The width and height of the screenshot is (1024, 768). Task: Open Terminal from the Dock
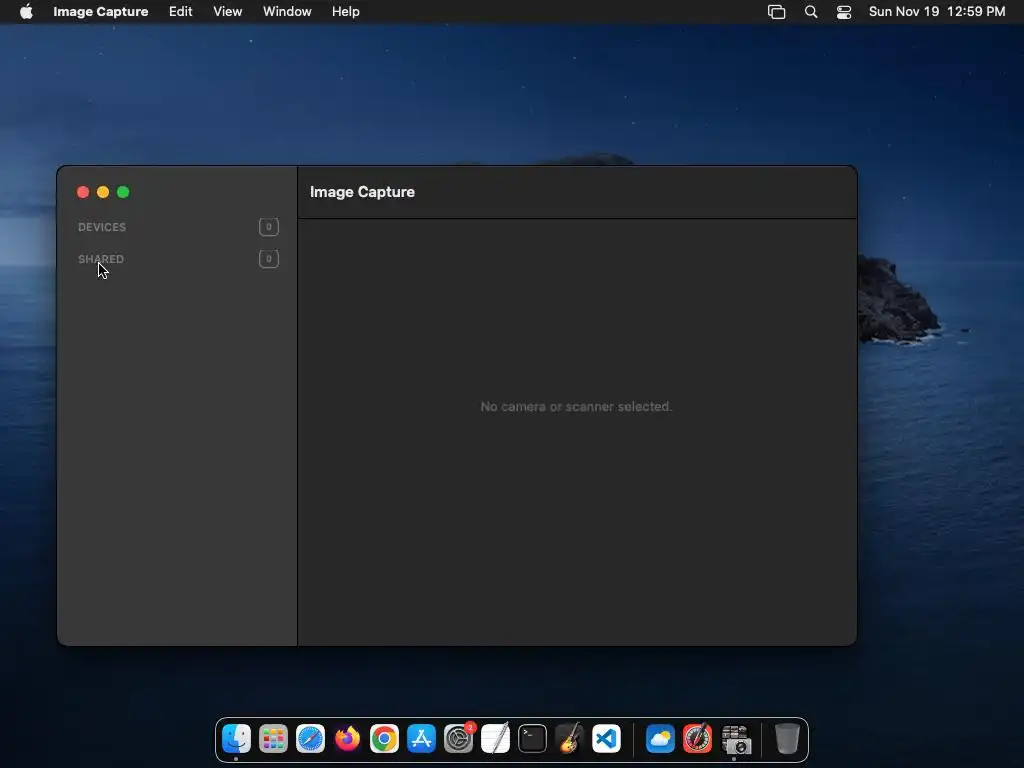click(532, 739)
